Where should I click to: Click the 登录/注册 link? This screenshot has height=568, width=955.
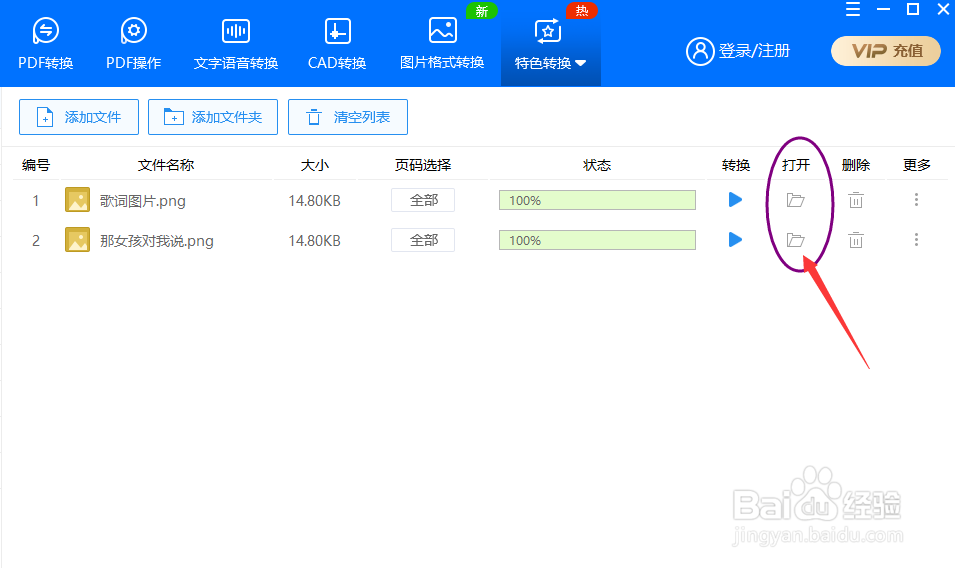point(754,51)
